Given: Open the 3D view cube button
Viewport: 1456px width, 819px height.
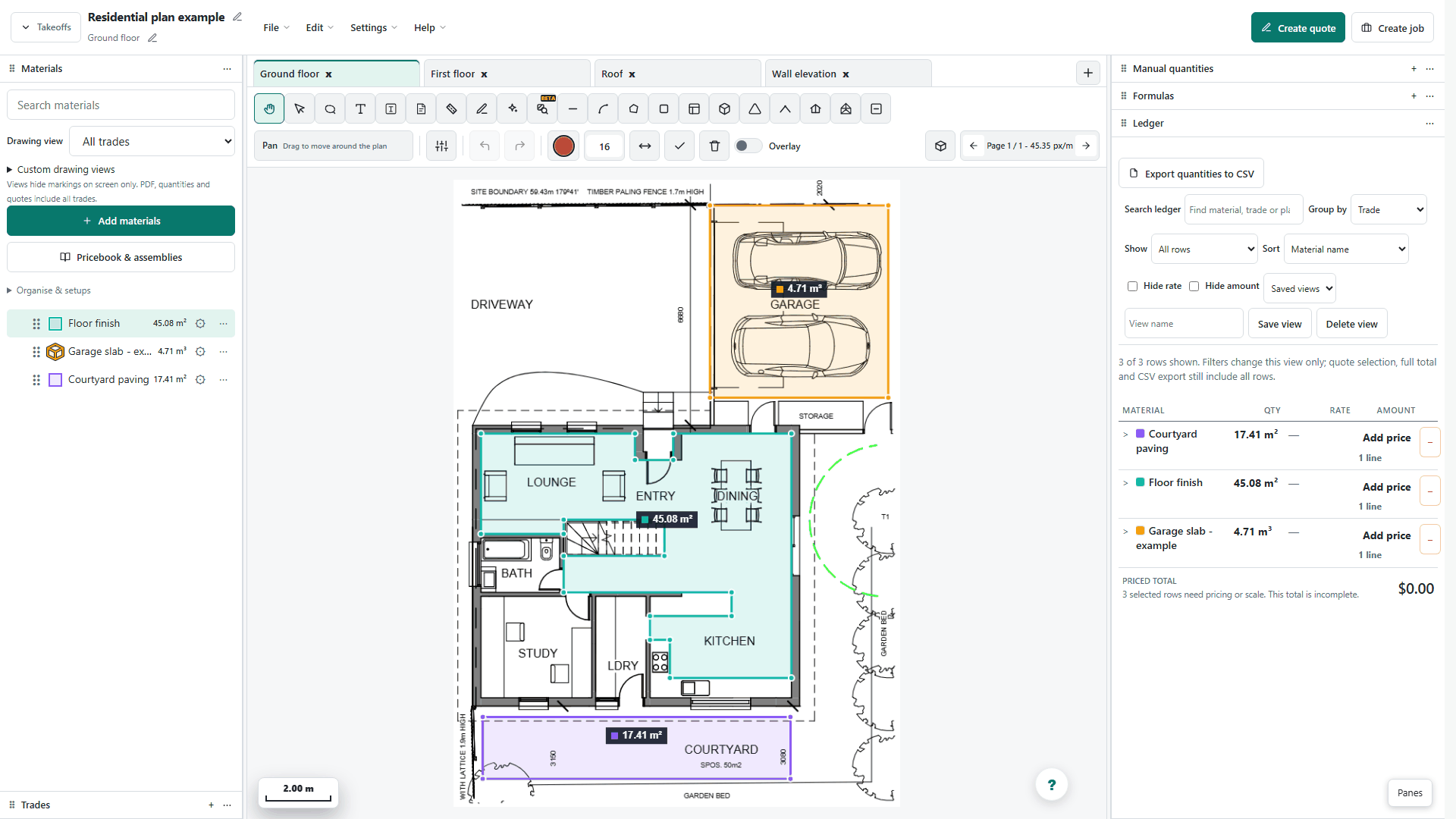Looking at the screenshot, I should click(940, 146).
